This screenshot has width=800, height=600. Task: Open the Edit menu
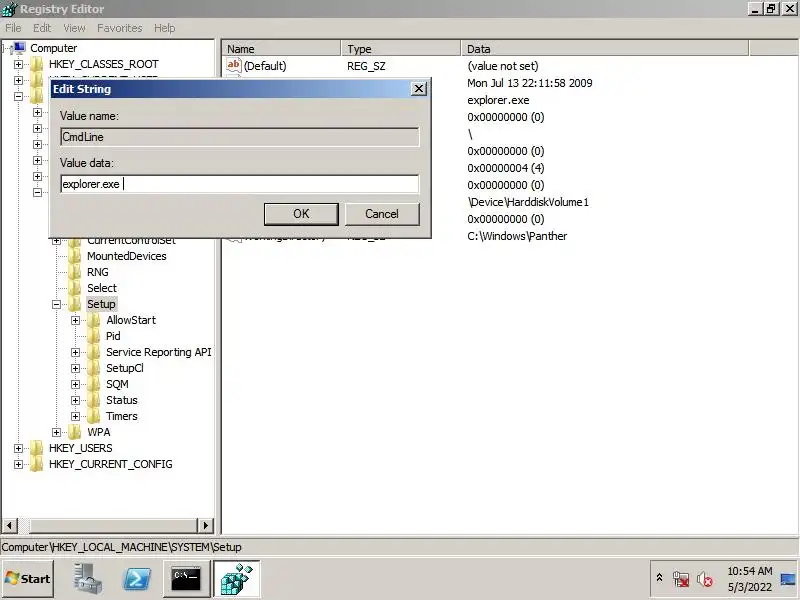[42, 28]
